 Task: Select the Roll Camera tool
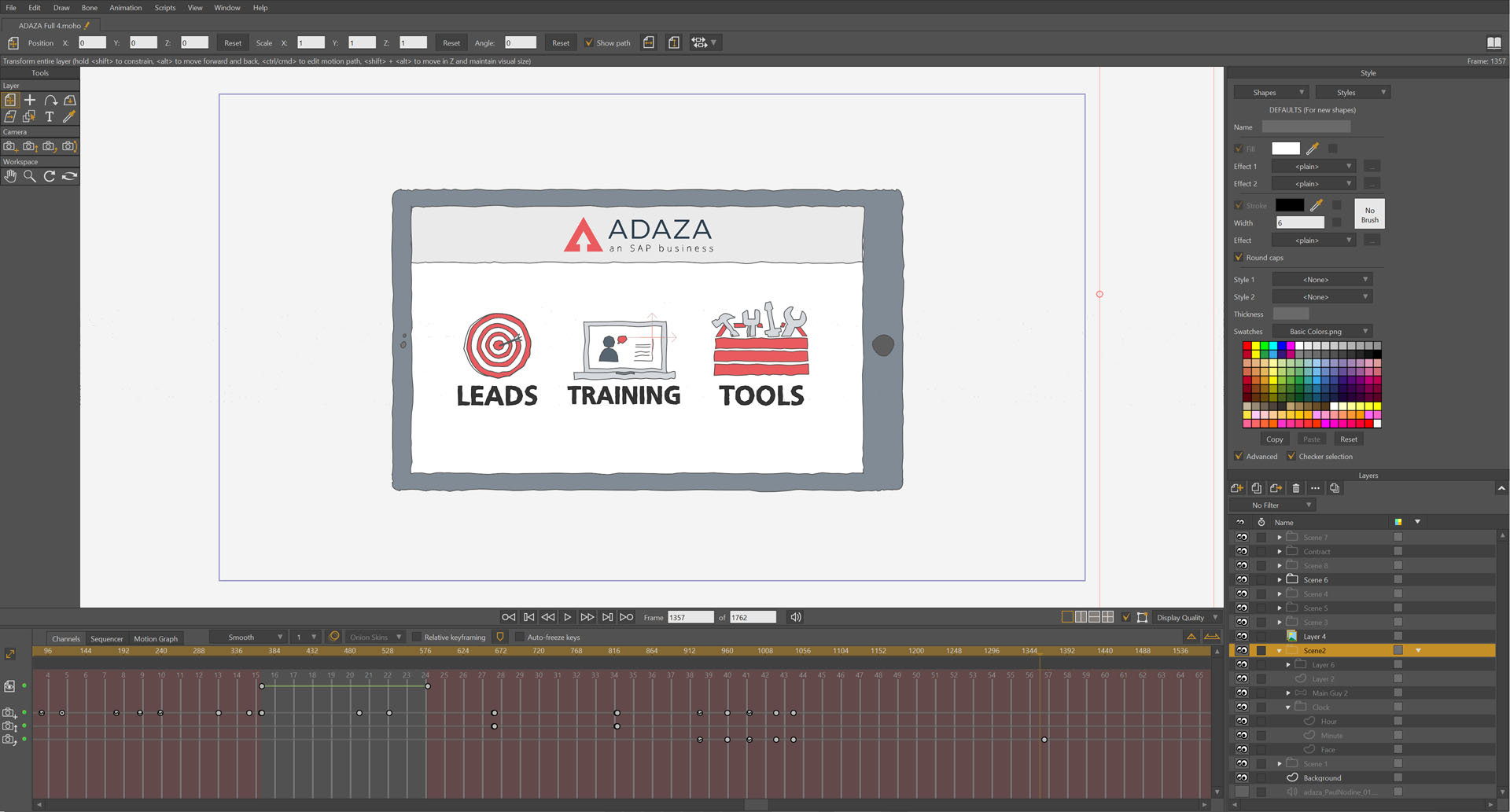pyautogui.click(x=50, y=146)
